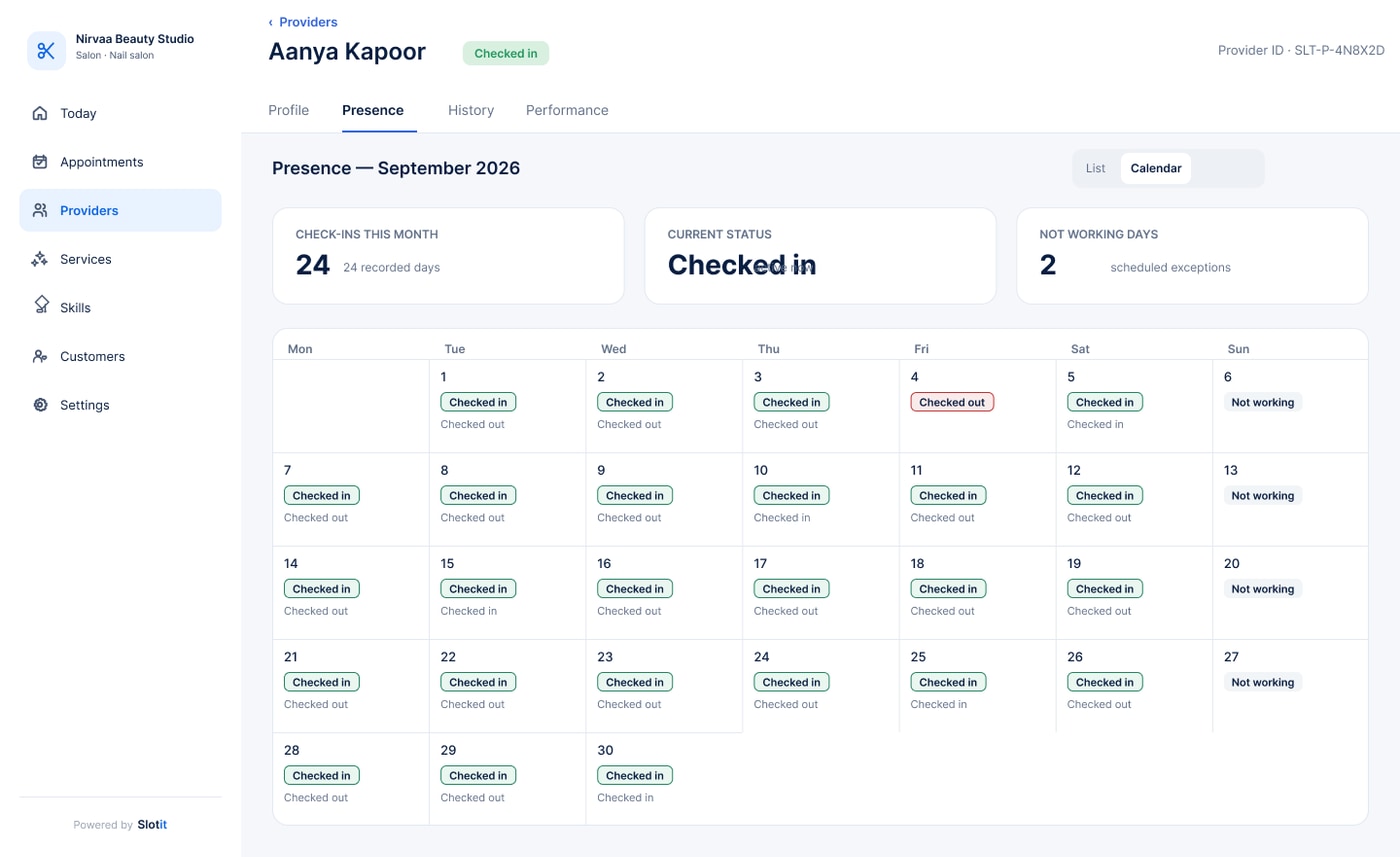Click the Appointments calendar icon
Screen dimensions: 1400x857
coord(40,162)
